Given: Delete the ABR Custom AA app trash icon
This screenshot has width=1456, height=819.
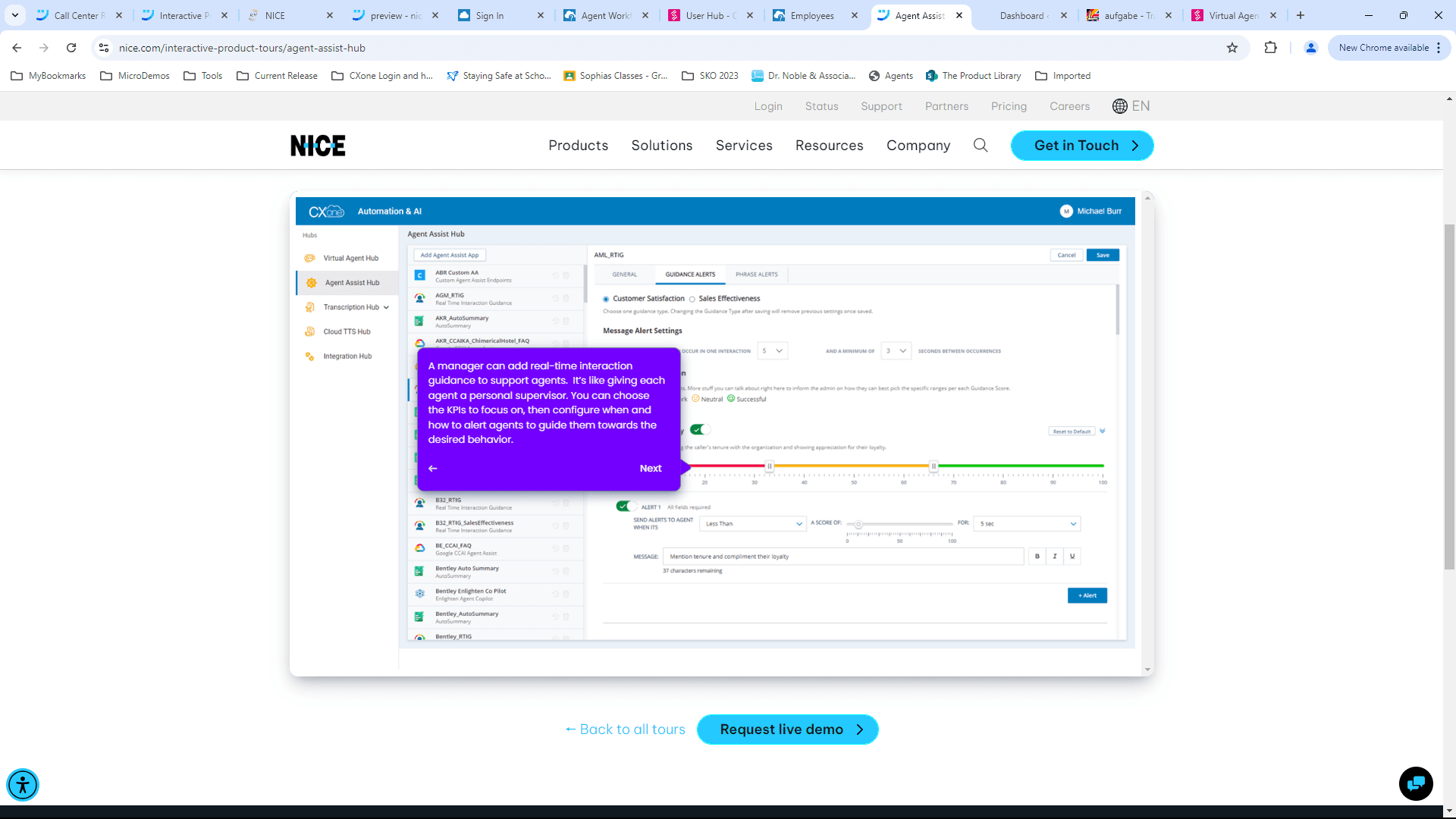Looking at the screenshot, I should 566,276.
